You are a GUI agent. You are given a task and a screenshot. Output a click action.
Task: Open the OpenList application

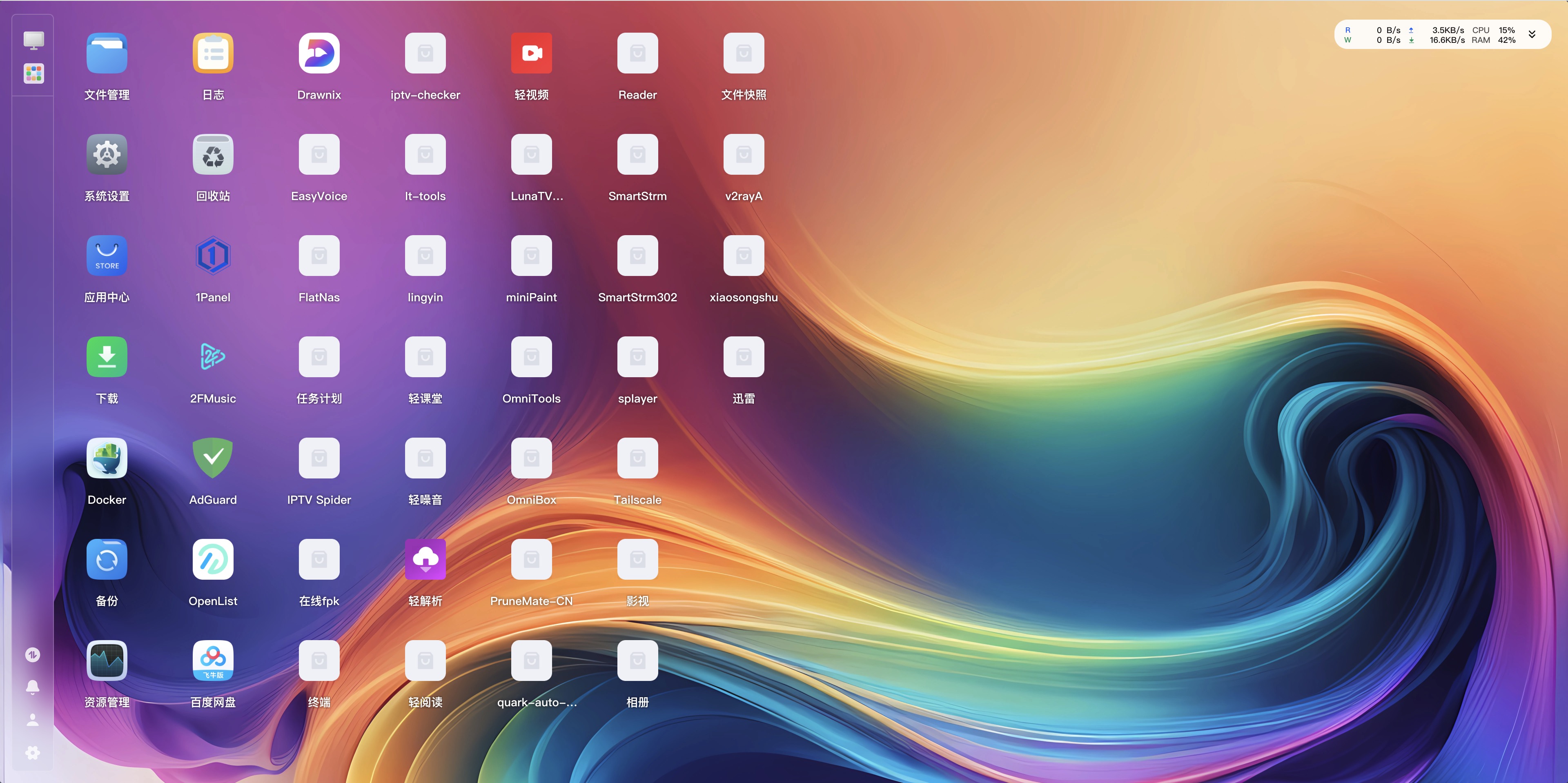point(213,559)
